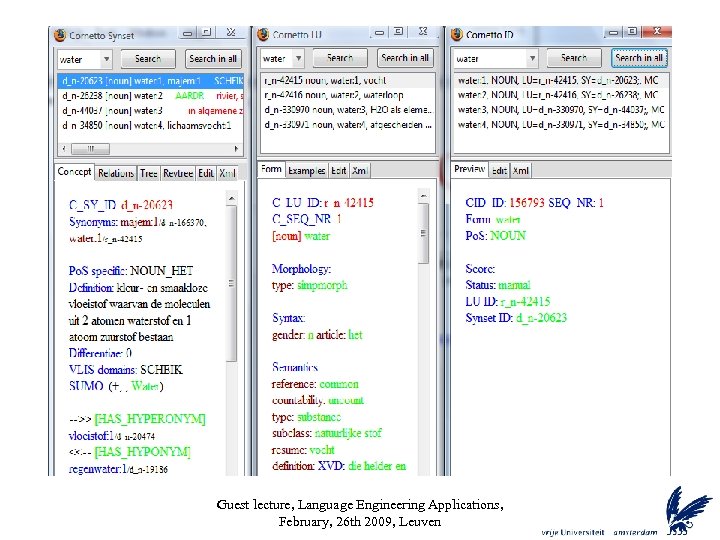Open the Edit tab in Cornetto ID
Viewport: 720px width, 540px height.
(x=499, y=170)
